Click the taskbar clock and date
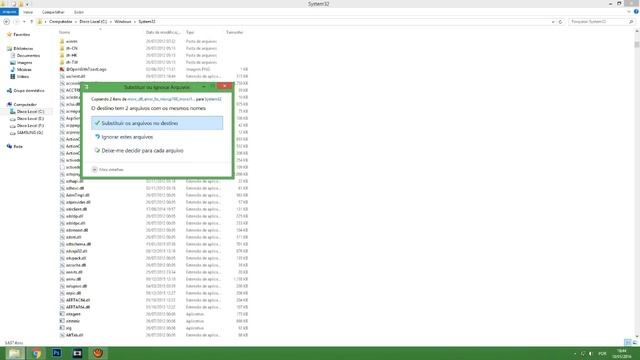This screenshot has width=640, height=360. pos(622,353)
